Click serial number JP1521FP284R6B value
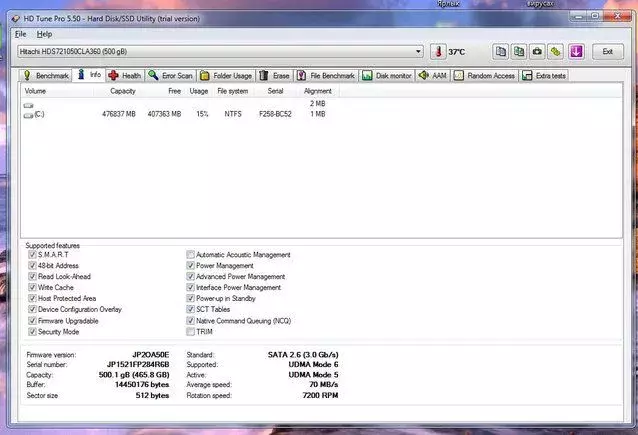Viewport: 638px width, 435px height. click(x=138, y=365)
